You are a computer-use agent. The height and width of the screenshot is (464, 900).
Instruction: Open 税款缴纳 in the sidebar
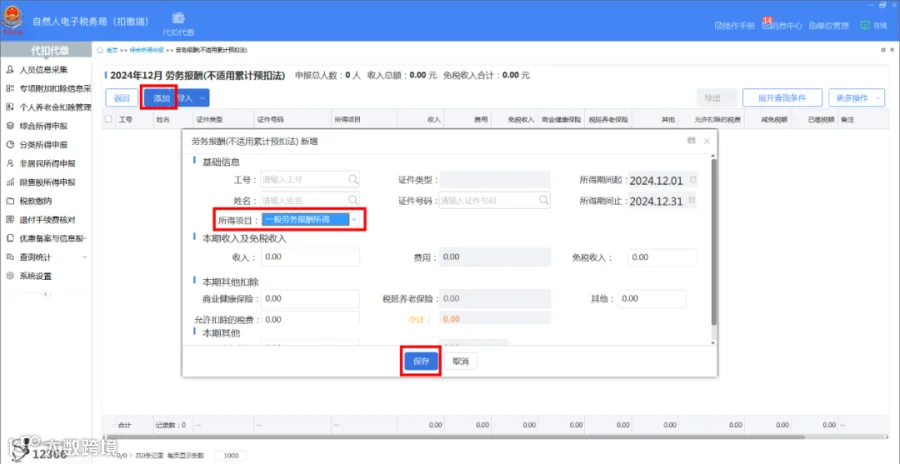click(x=36, y=201)
